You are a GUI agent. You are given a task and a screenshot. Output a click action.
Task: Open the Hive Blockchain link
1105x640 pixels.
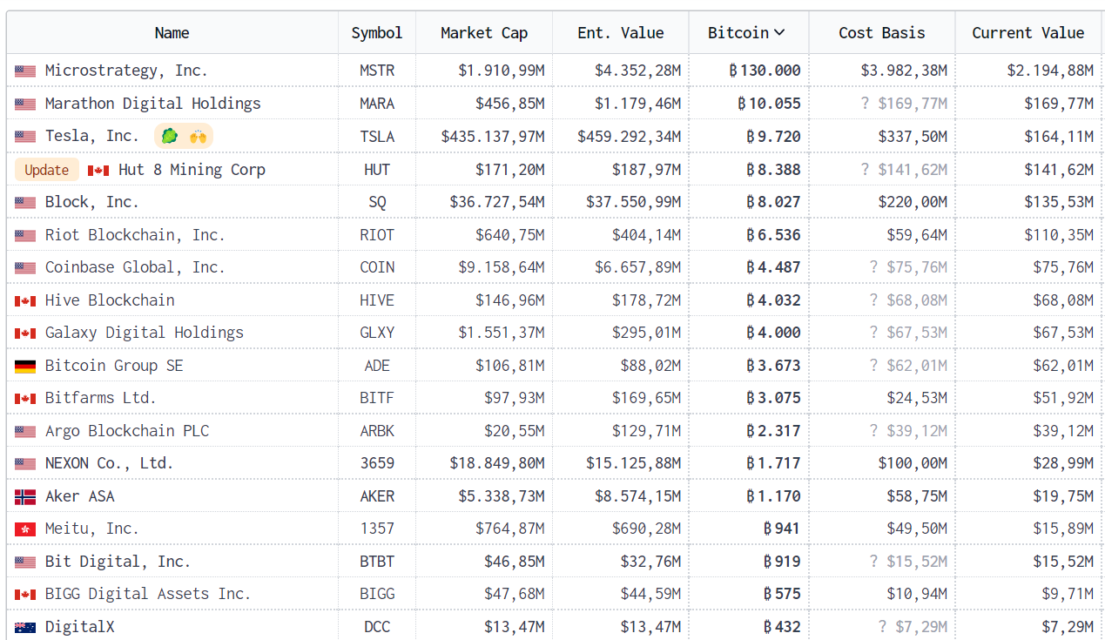tap(109, 300)
